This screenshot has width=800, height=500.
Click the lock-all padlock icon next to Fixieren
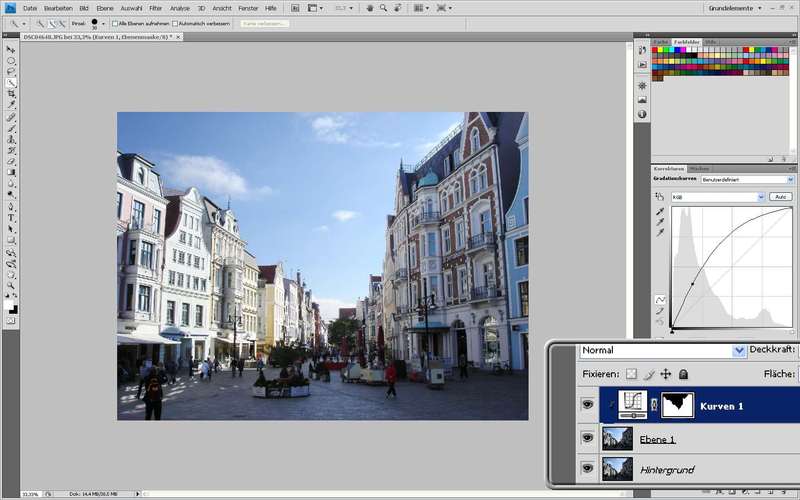click(x=684, y=374)
